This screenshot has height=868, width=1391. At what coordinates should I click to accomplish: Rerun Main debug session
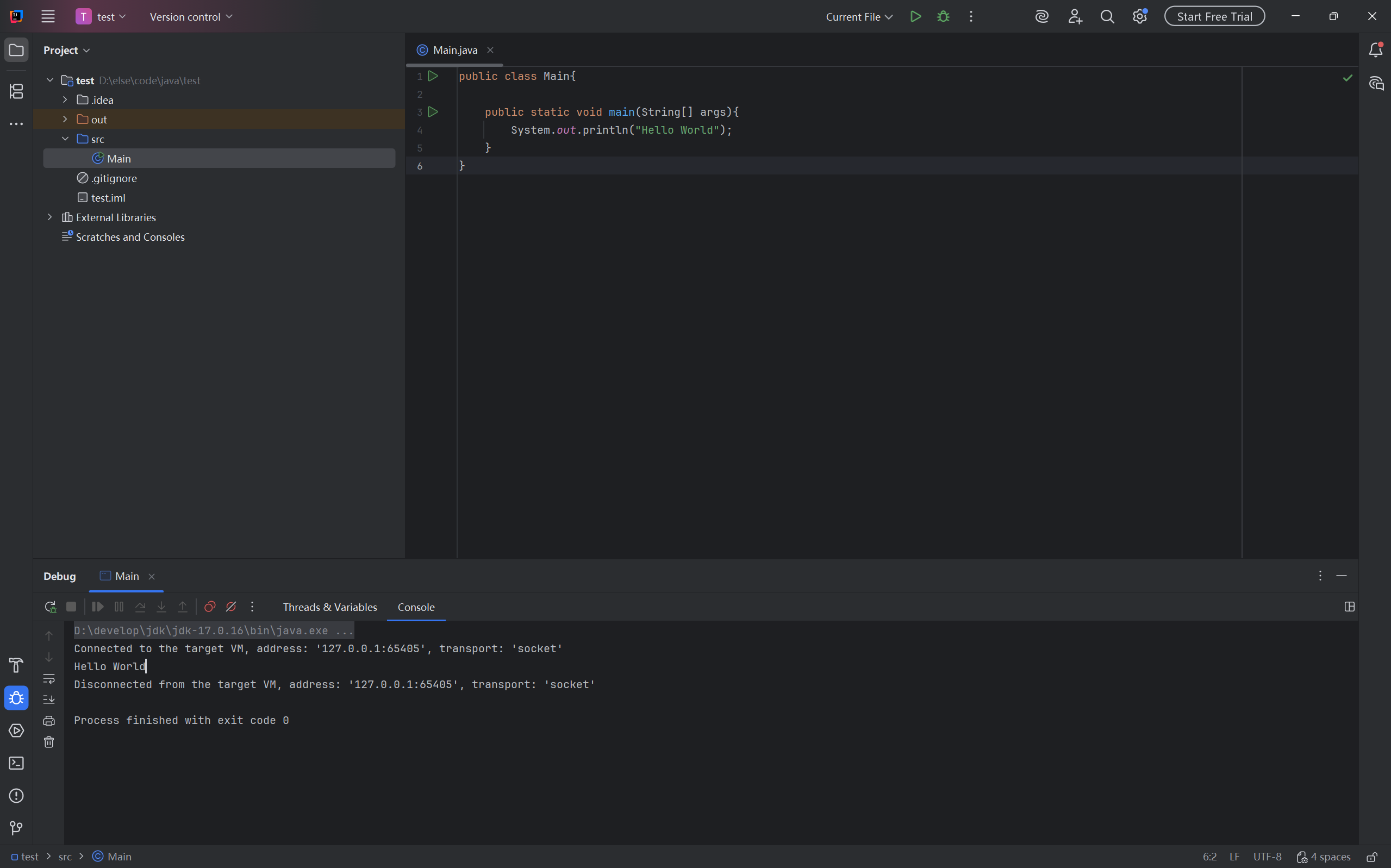coord(50,607)
